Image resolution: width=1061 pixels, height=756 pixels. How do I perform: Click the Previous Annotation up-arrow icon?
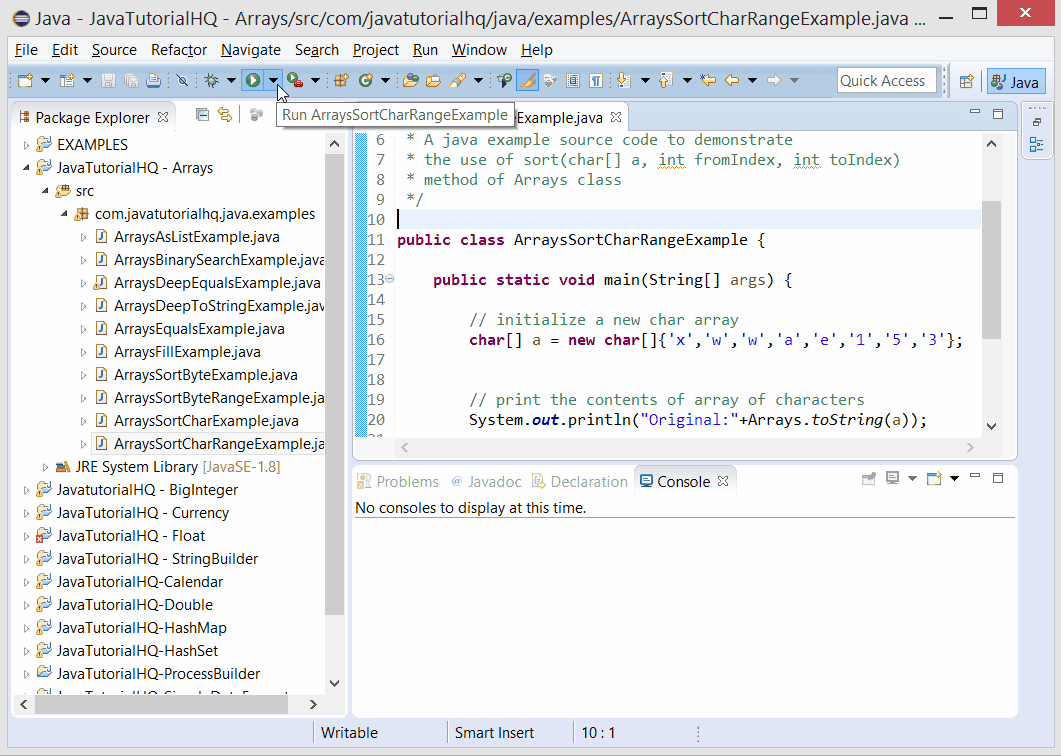coord(666,81)
